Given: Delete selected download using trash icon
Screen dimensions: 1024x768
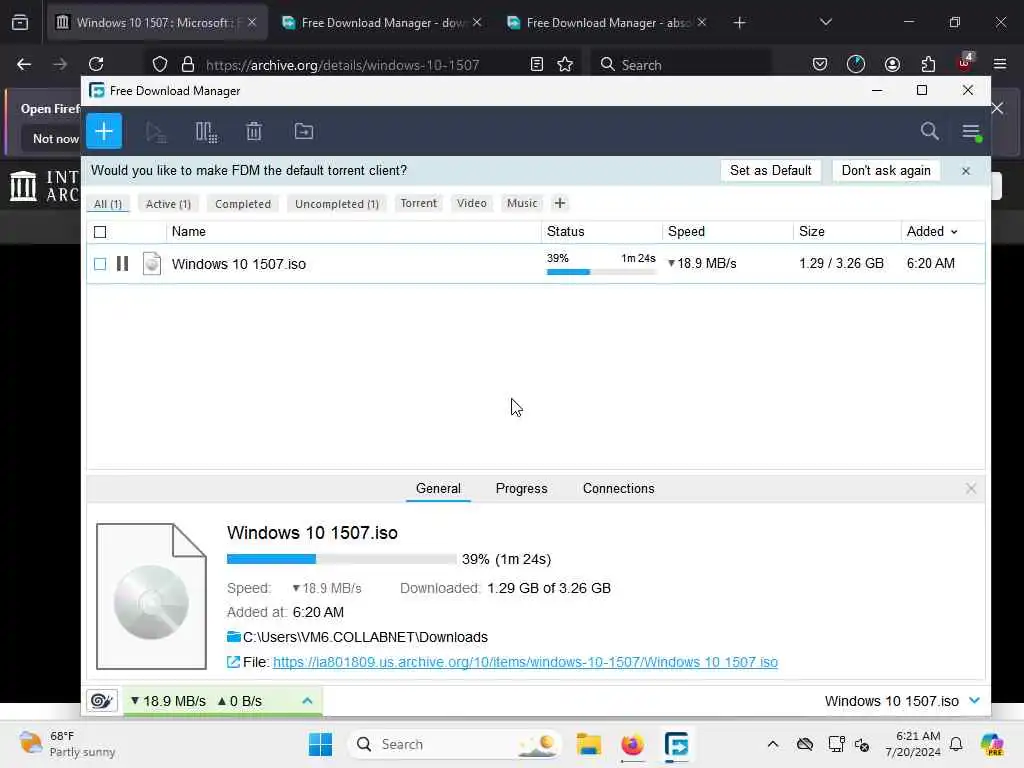Looking at the screenshot, I should point(254,132).
